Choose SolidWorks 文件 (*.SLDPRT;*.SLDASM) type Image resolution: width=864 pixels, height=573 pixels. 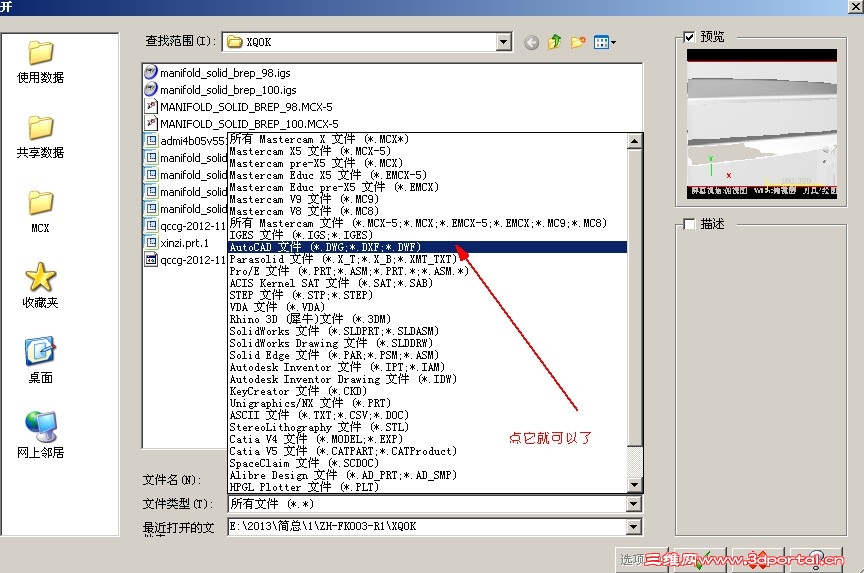pyautogui.click(x=428, y=332)
